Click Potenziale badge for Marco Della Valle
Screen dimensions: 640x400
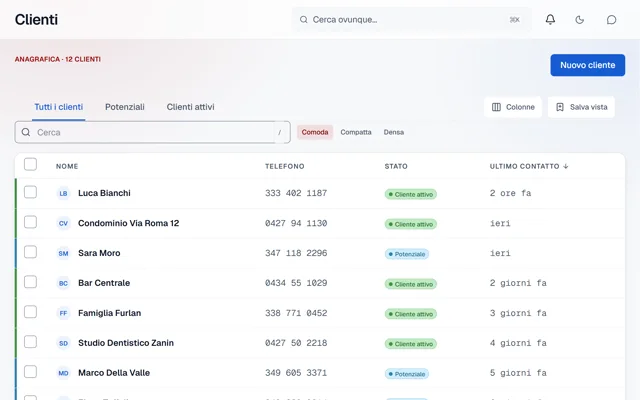point(407,374)
